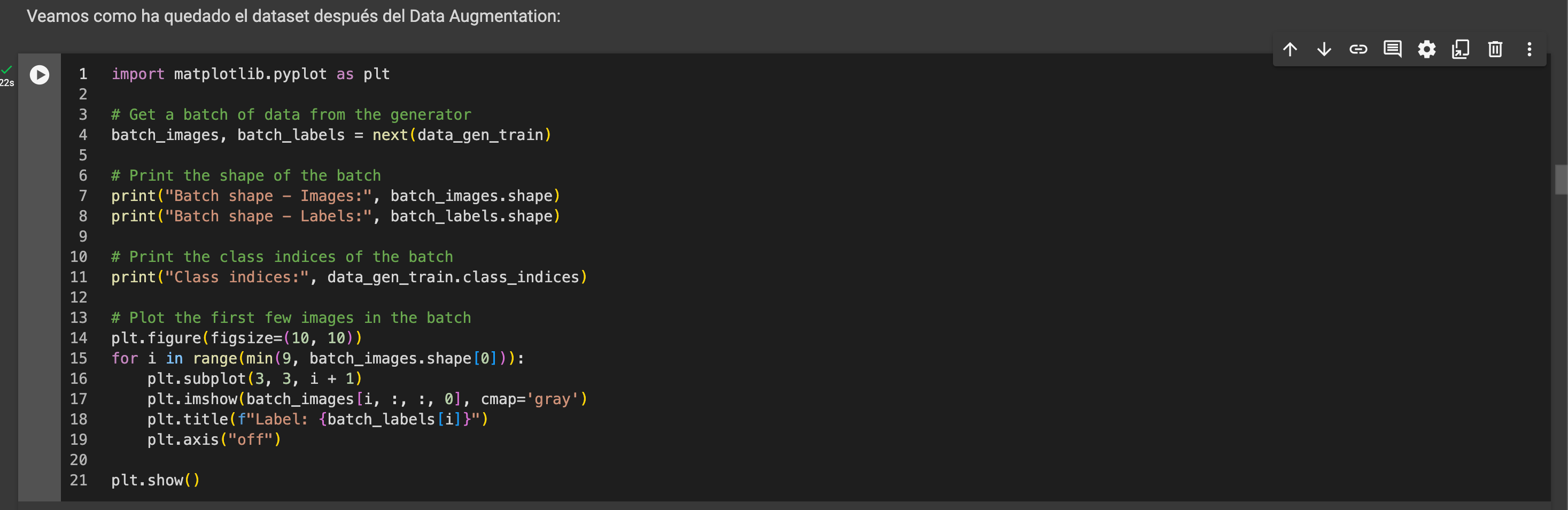The image size is (1568, 510).
Task: Place cursor on plt.show() line
Action: click(155, 480)
